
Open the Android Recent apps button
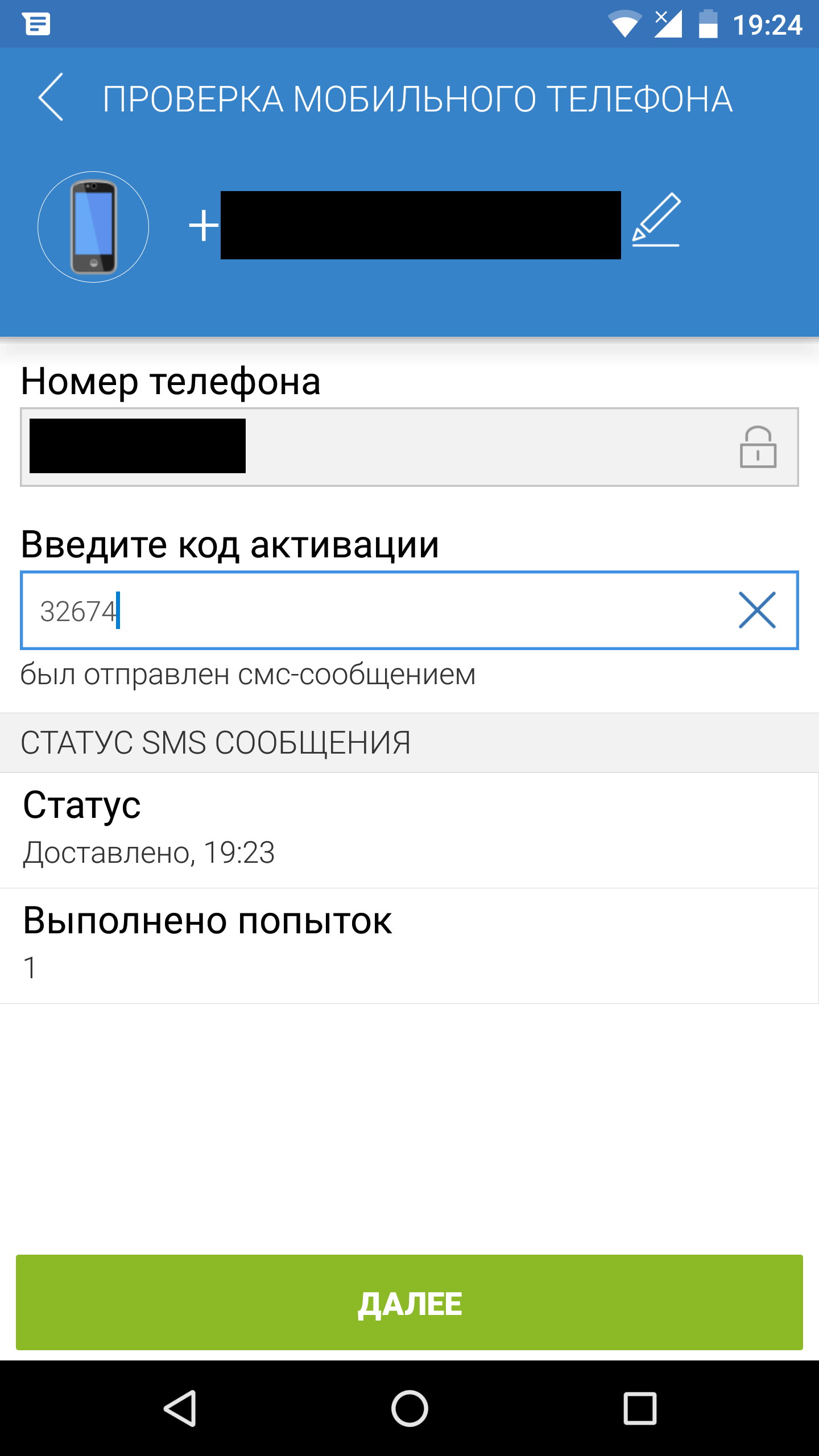point(640,1408)
